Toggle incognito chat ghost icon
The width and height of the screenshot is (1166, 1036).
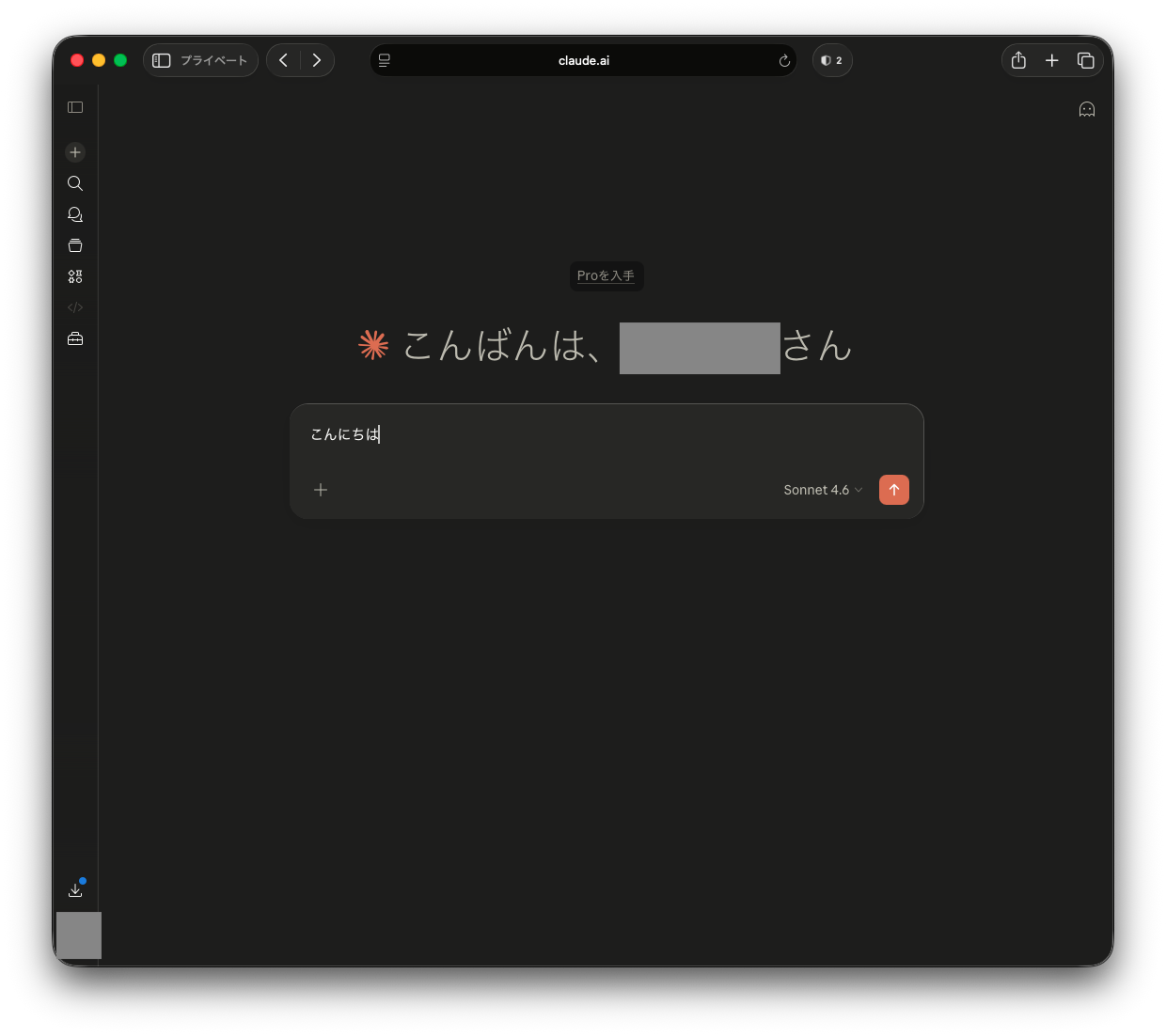coord(1087,109)
